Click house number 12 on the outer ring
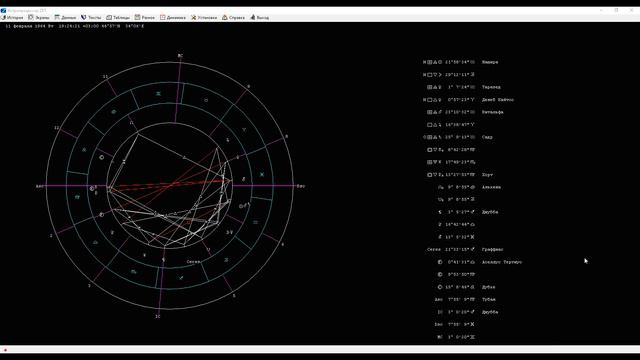 (57, 128)
